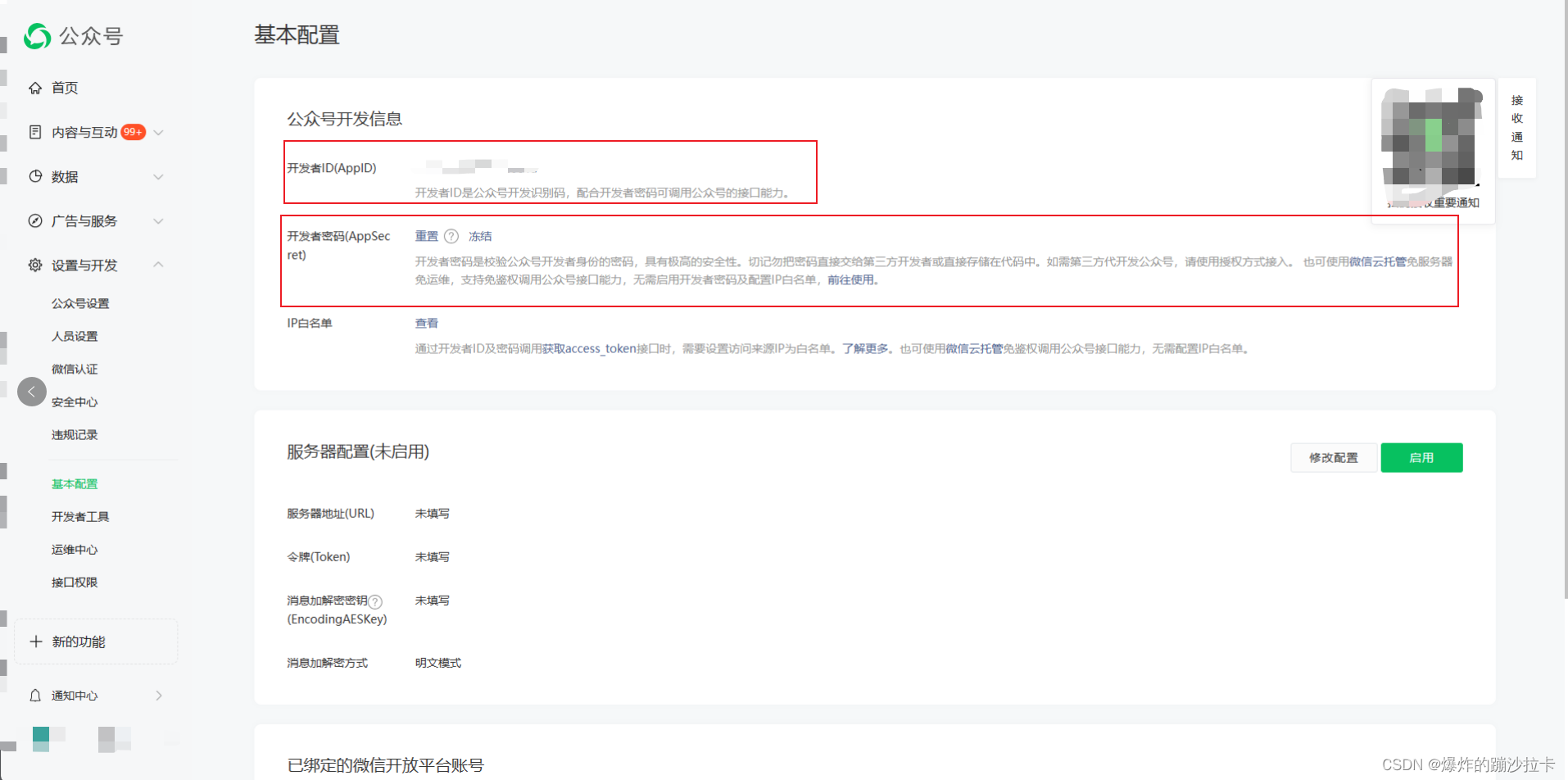Screen dimensions: 1568x780
Task: Open the 首页 home icon
Action: [35, 88]
